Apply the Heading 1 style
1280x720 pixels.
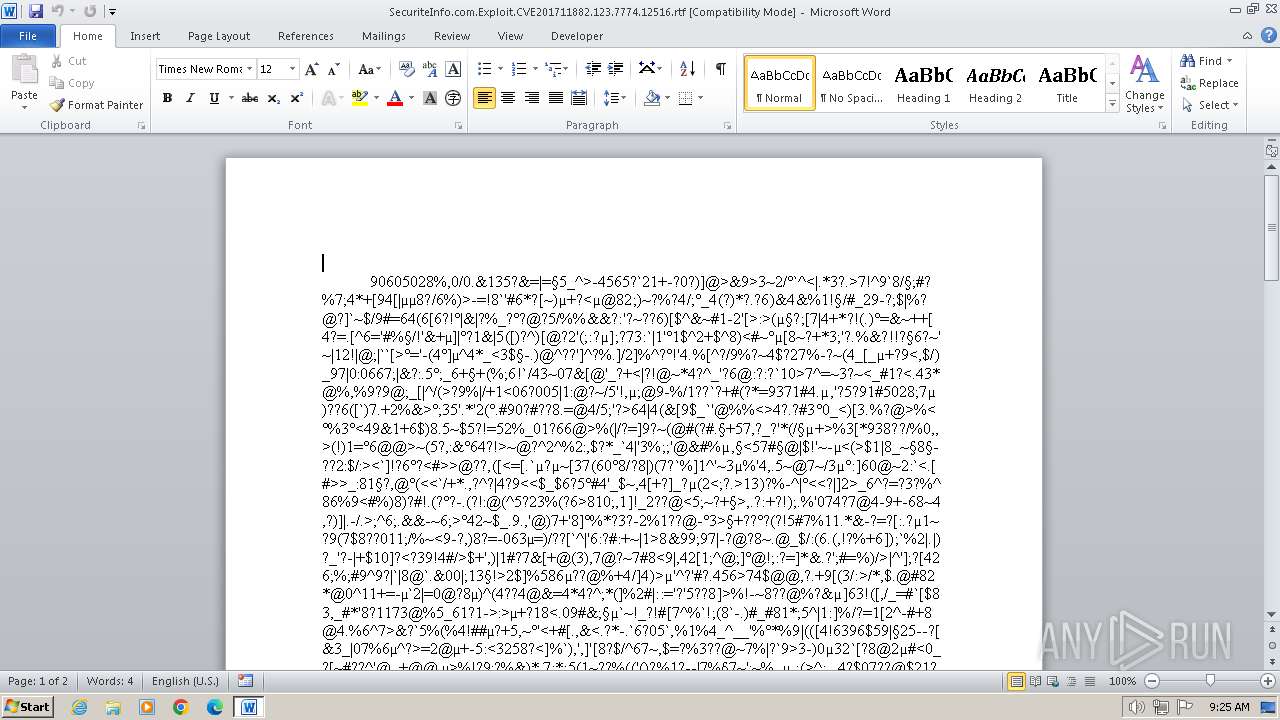(923, 83)
